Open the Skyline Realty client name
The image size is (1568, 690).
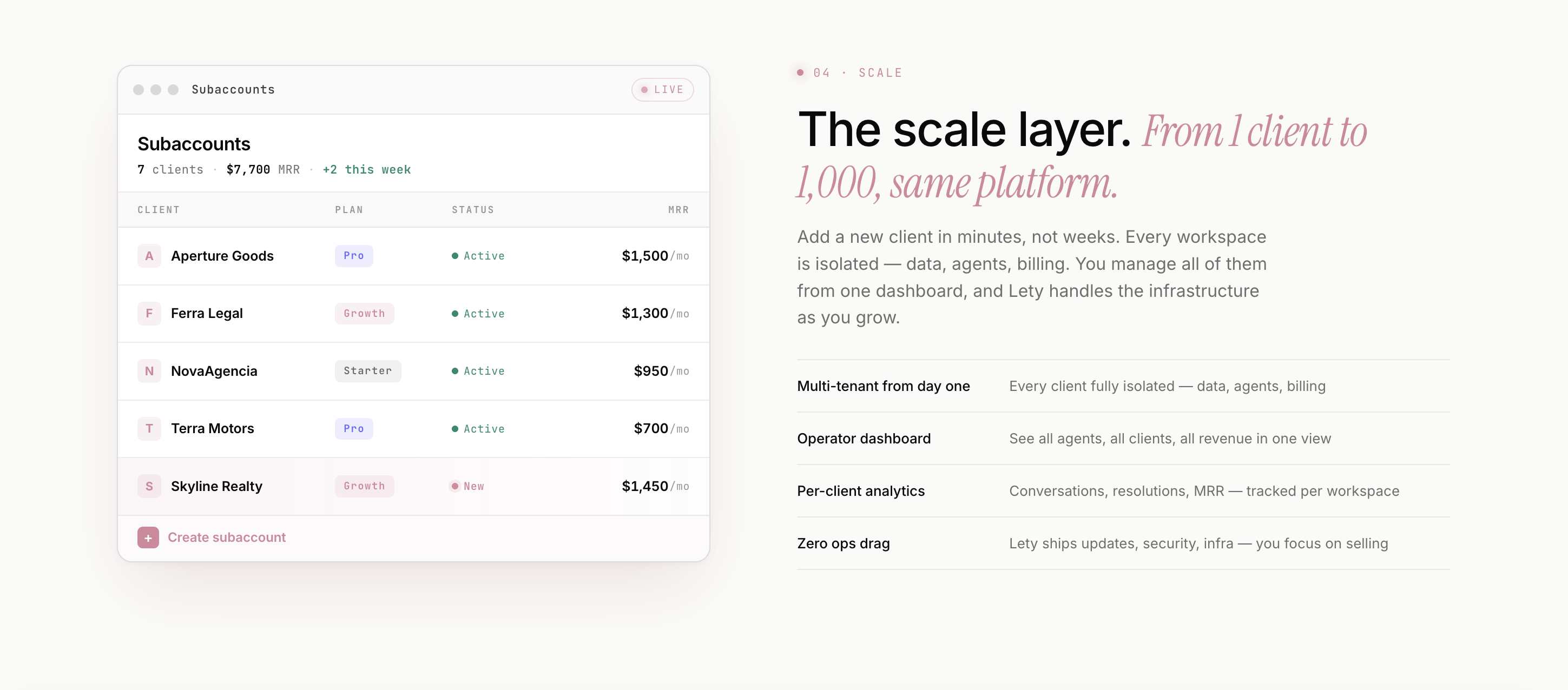pos(216,486)
